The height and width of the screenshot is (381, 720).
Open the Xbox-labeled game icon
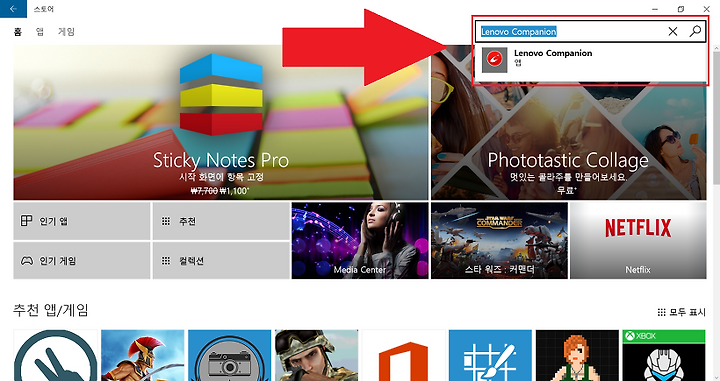point(664,355)
